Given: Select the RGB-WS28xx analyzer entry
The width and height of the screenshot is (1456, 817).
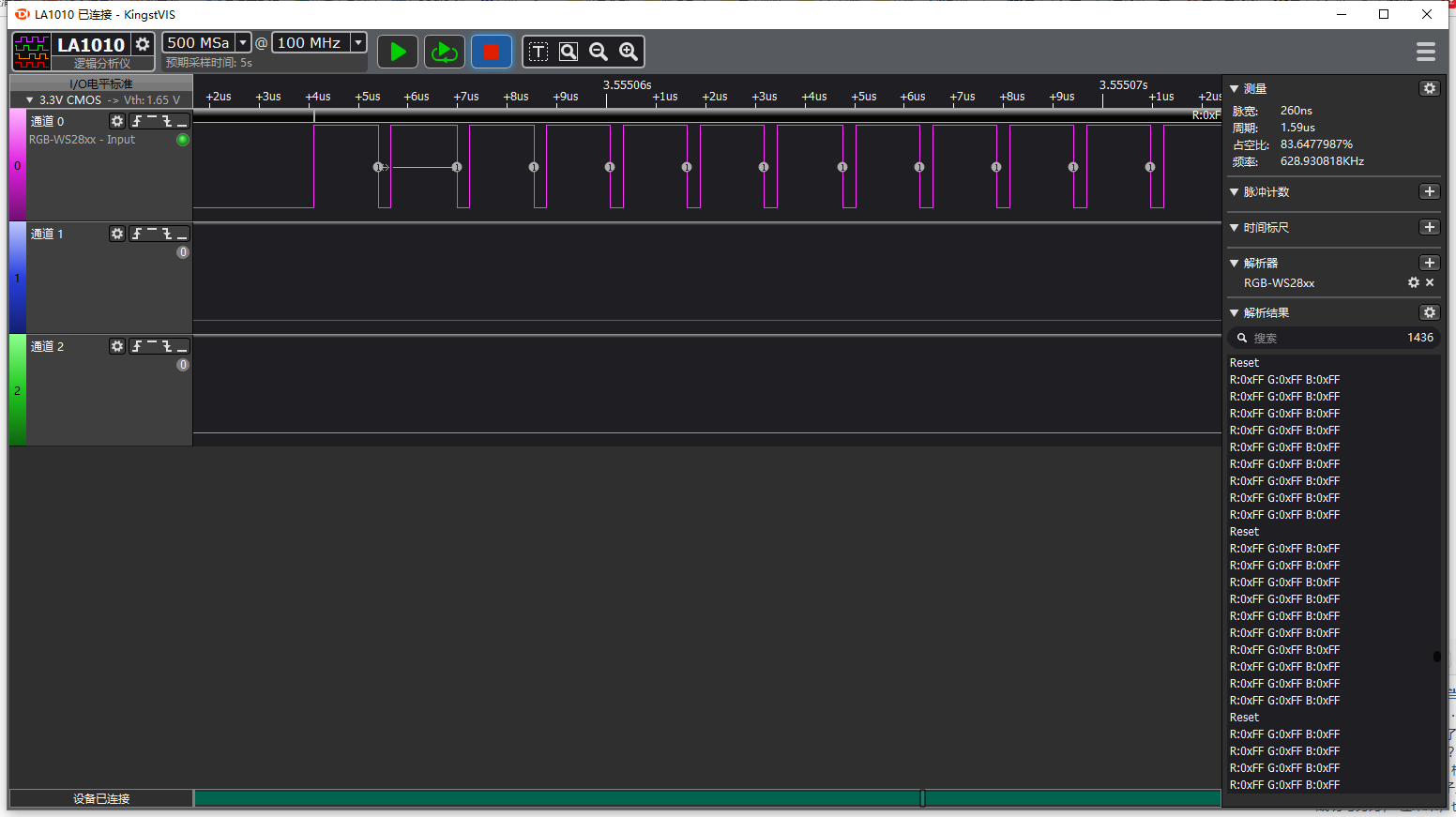Looking at the screenshot, I should [x=1279, y=282].
